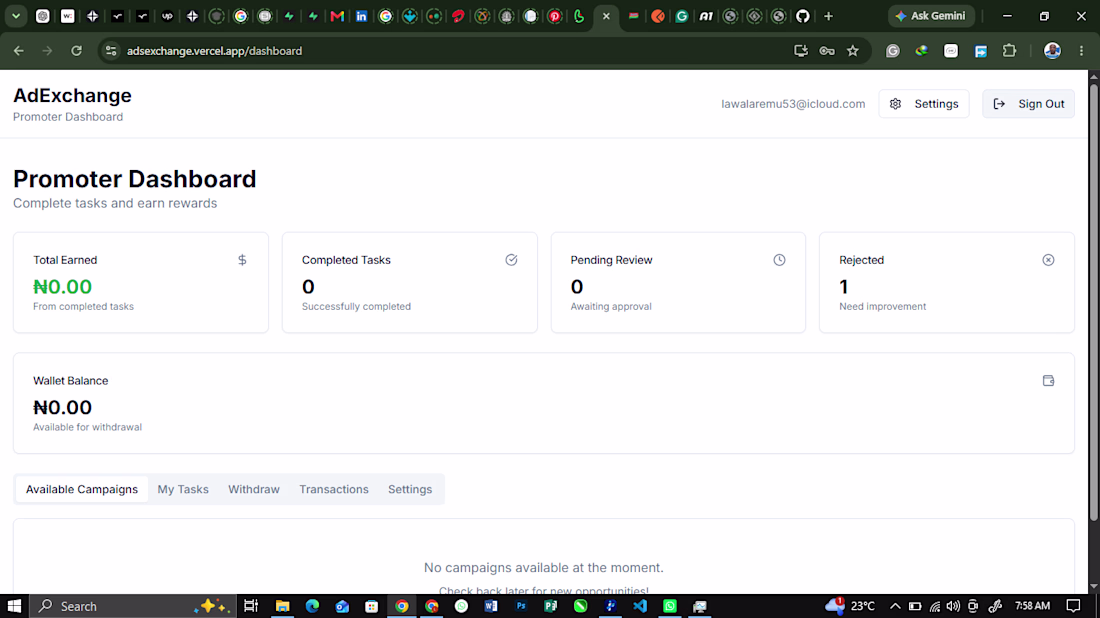Click the Sign Out arrow icon
The image size is (1100, 618).
coord(999,104)
